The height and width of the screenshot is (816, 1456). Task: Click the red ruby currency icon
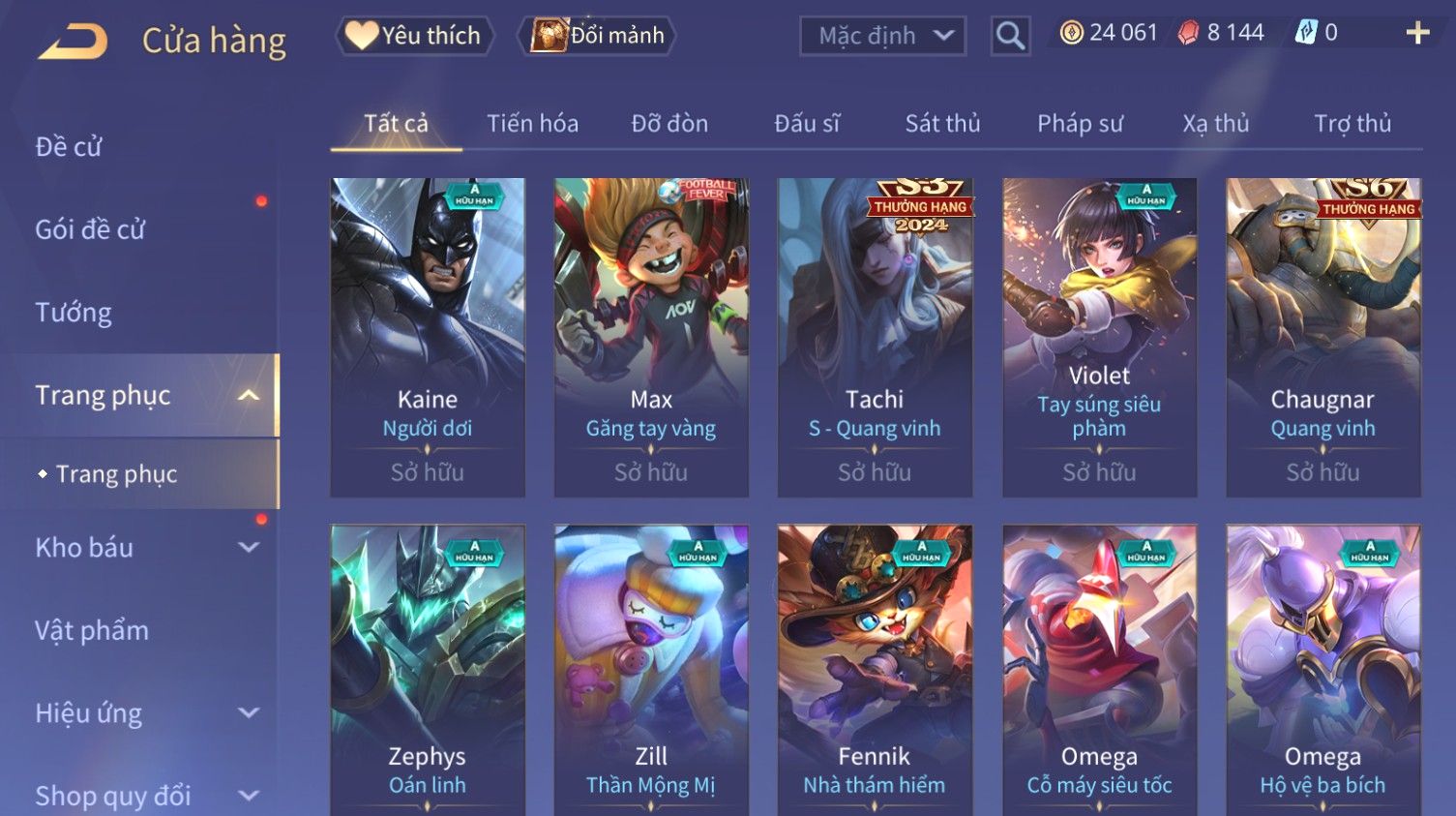click(x=1188, y=33)
